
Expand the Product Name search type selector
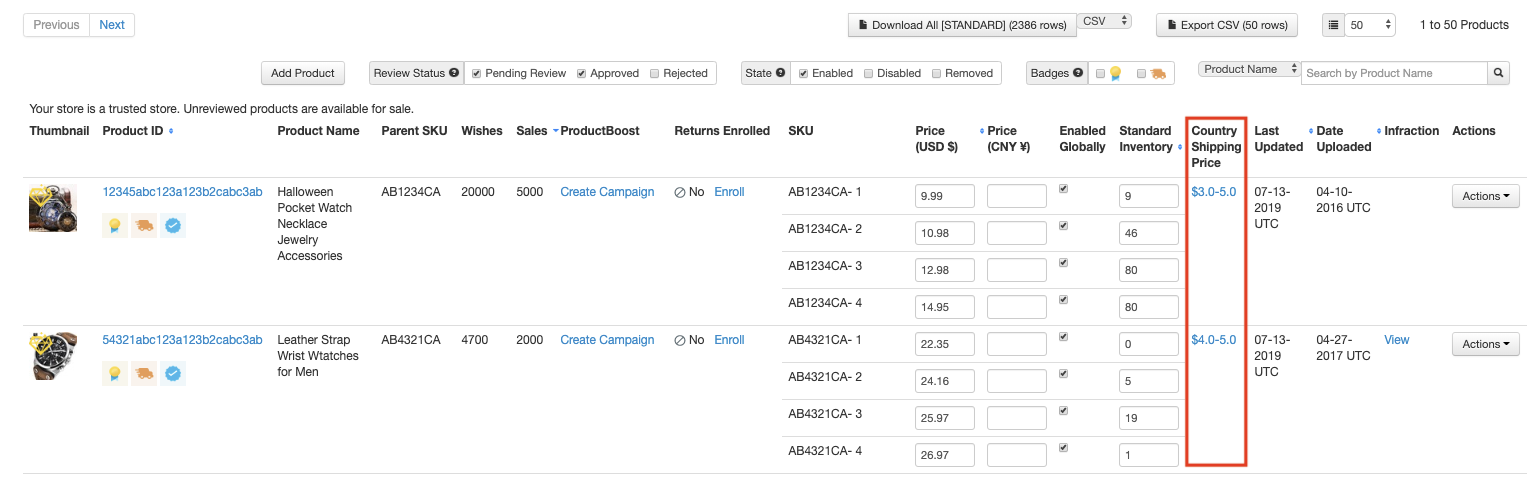(x=1250, y=70)
